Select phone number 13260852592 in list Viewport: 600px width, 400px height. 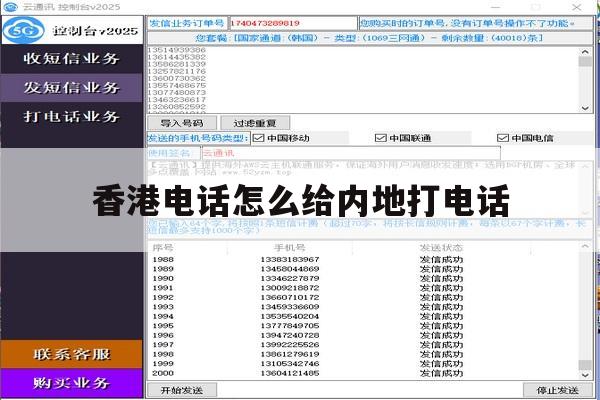point(177,106)
